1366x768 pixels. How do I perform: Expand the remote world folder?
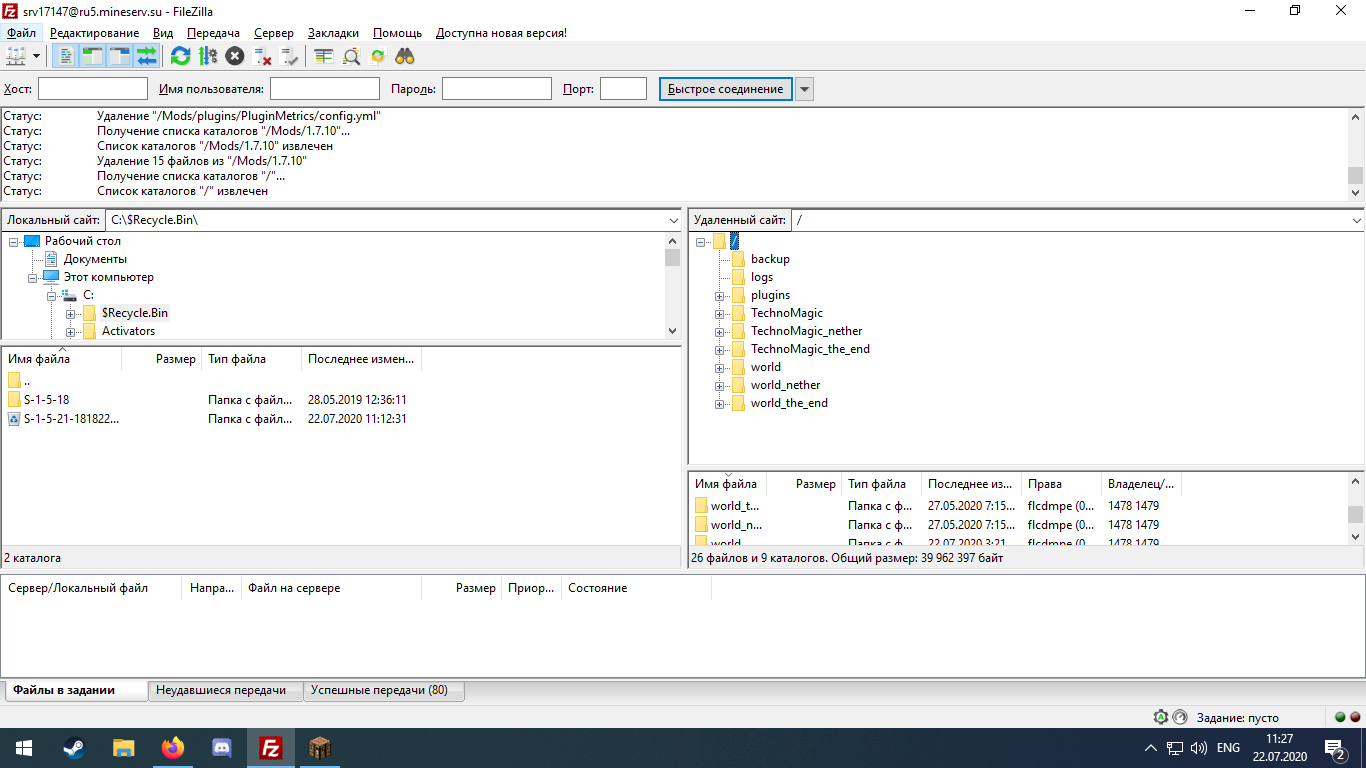720,367
